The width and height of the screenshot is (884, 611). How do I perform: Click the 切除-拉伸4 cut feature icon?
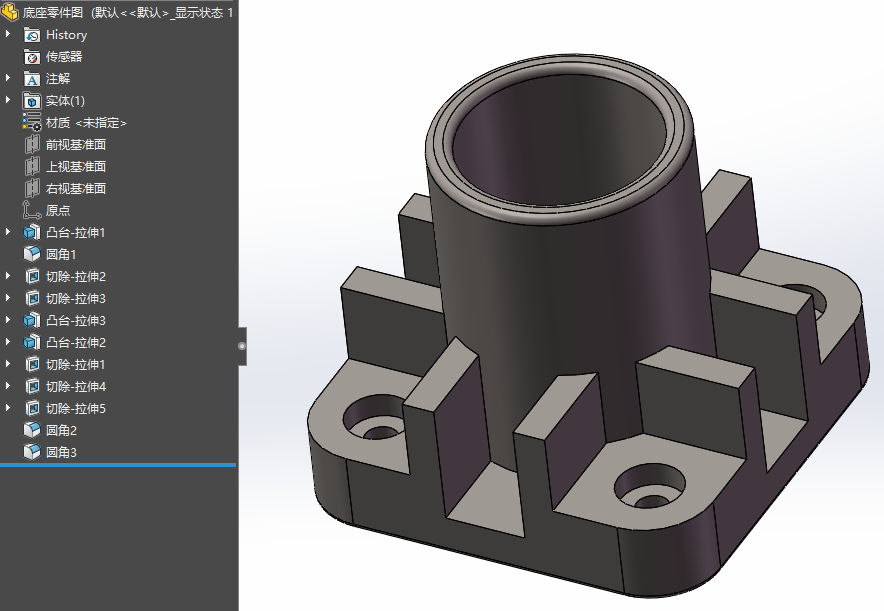[x=32, y=386]
